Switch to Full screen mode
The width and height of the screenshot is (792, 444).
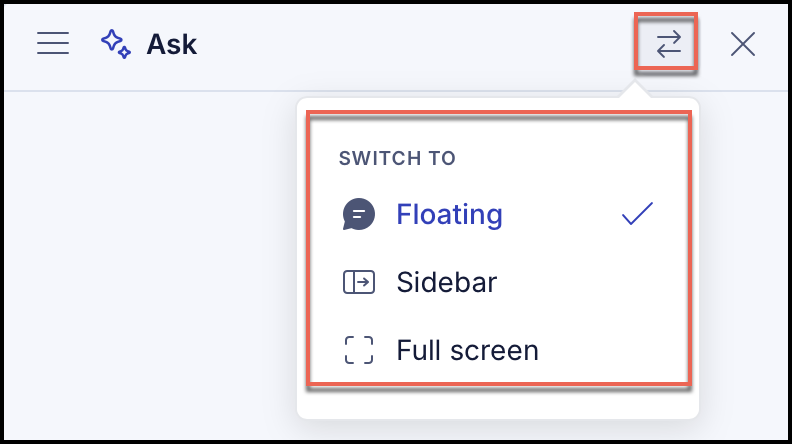coord(467,350)
